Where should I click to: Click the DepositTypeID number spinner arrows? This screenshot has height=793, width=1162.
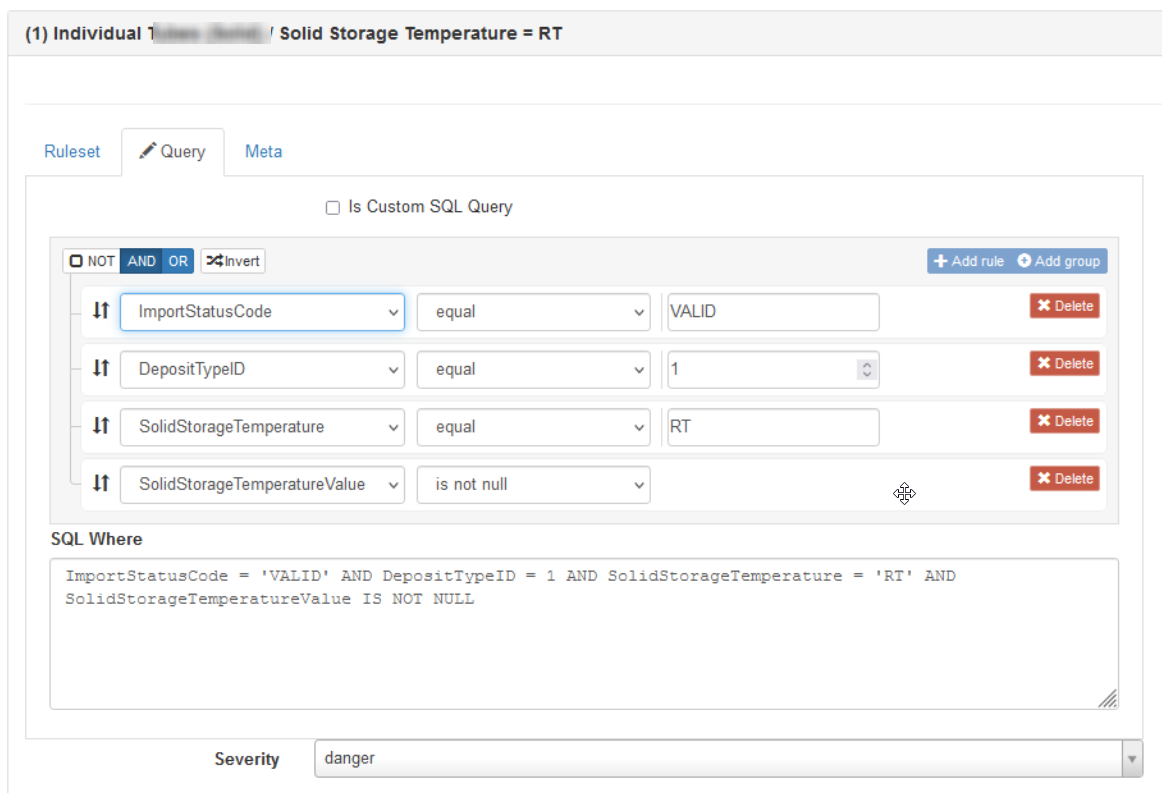(866, 369)
